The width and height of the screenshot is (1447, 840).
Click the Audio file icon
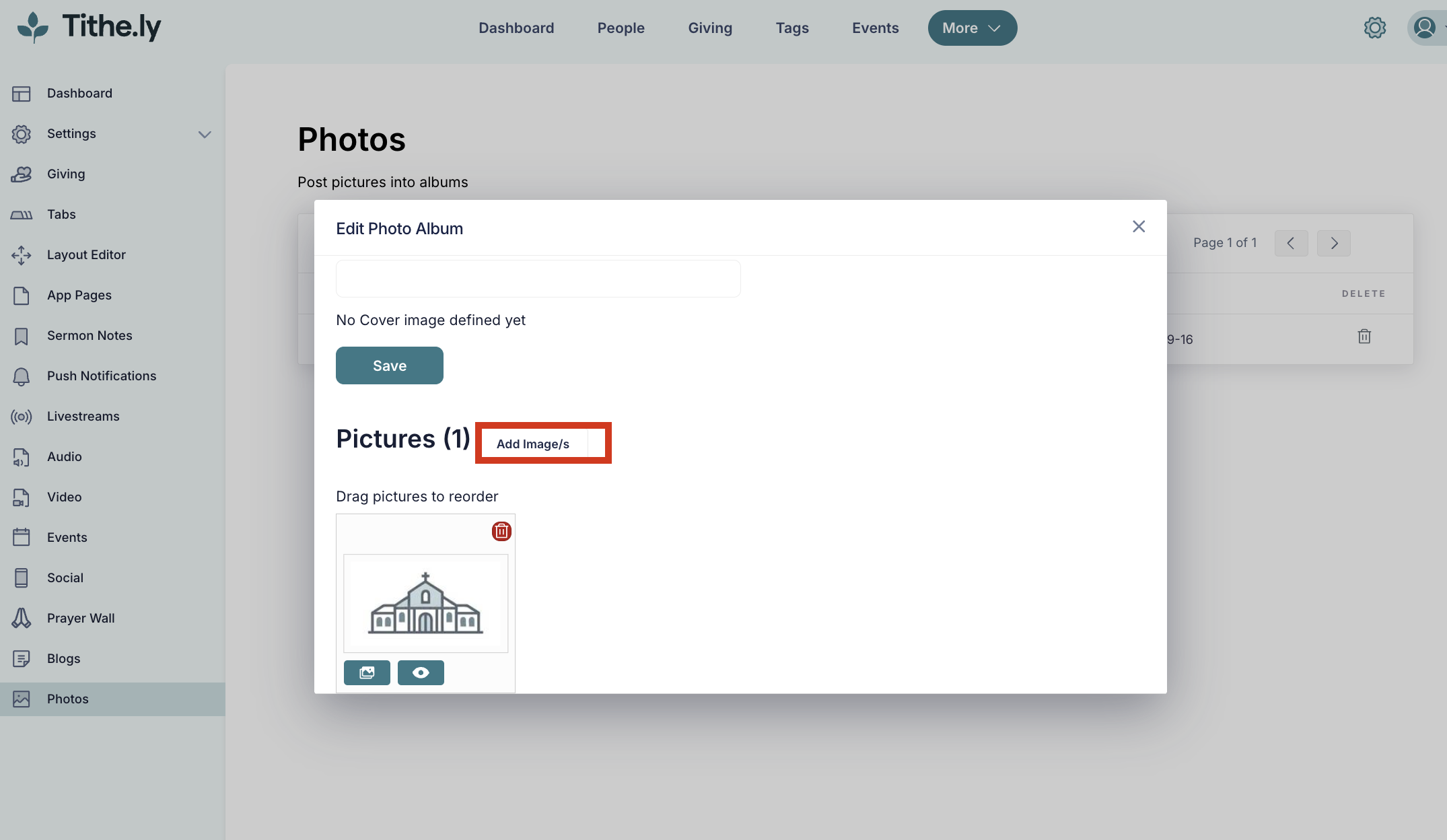click(x=21, y=457)
